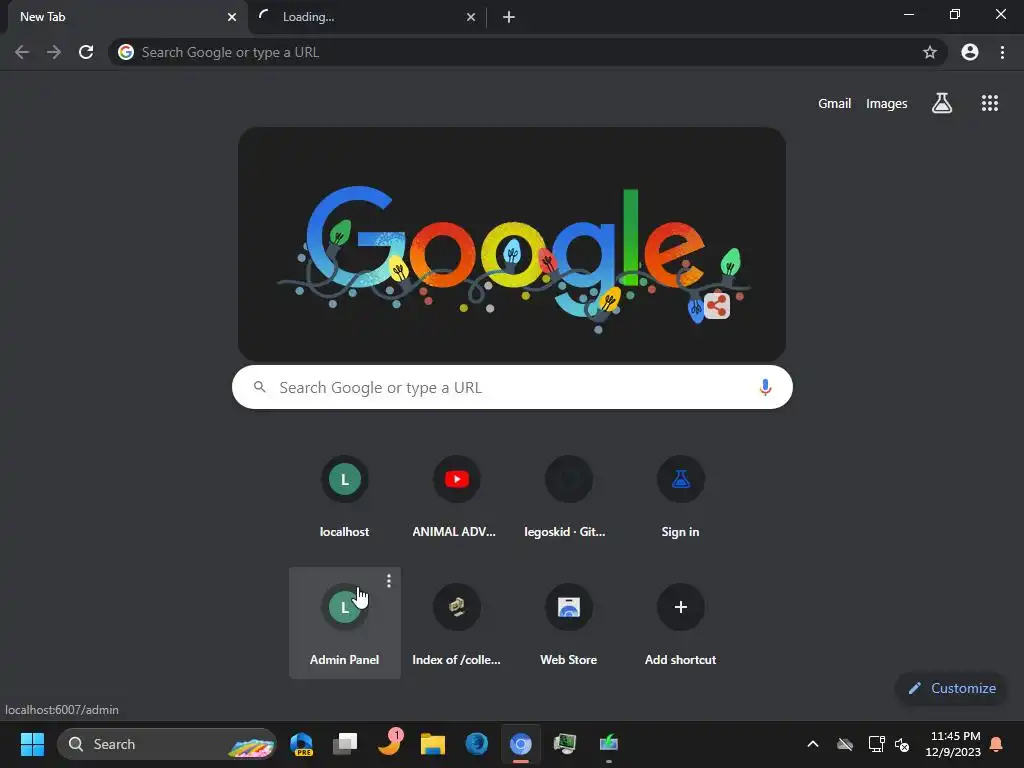Open the Web Store shortcut
This screenshot has height=768, width=1024.
pyautogui.click(x=568, y=624)
